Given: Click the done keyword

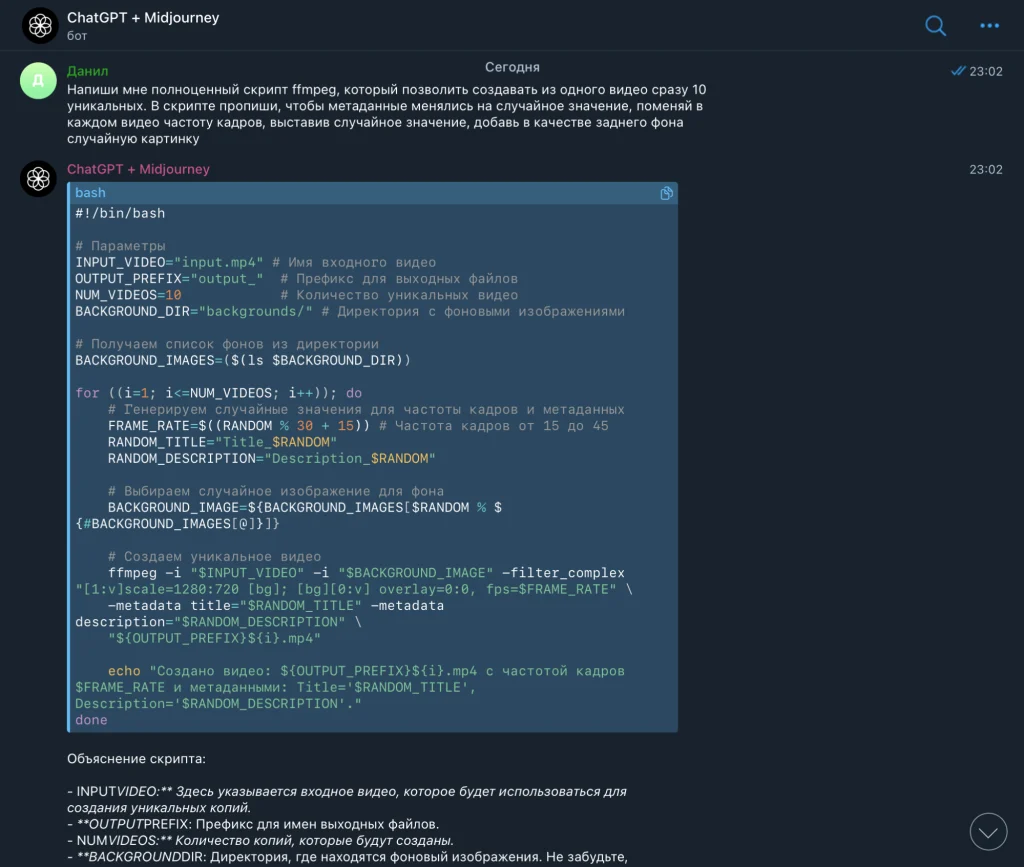Looking at the screenshot, I should (91, 719).
